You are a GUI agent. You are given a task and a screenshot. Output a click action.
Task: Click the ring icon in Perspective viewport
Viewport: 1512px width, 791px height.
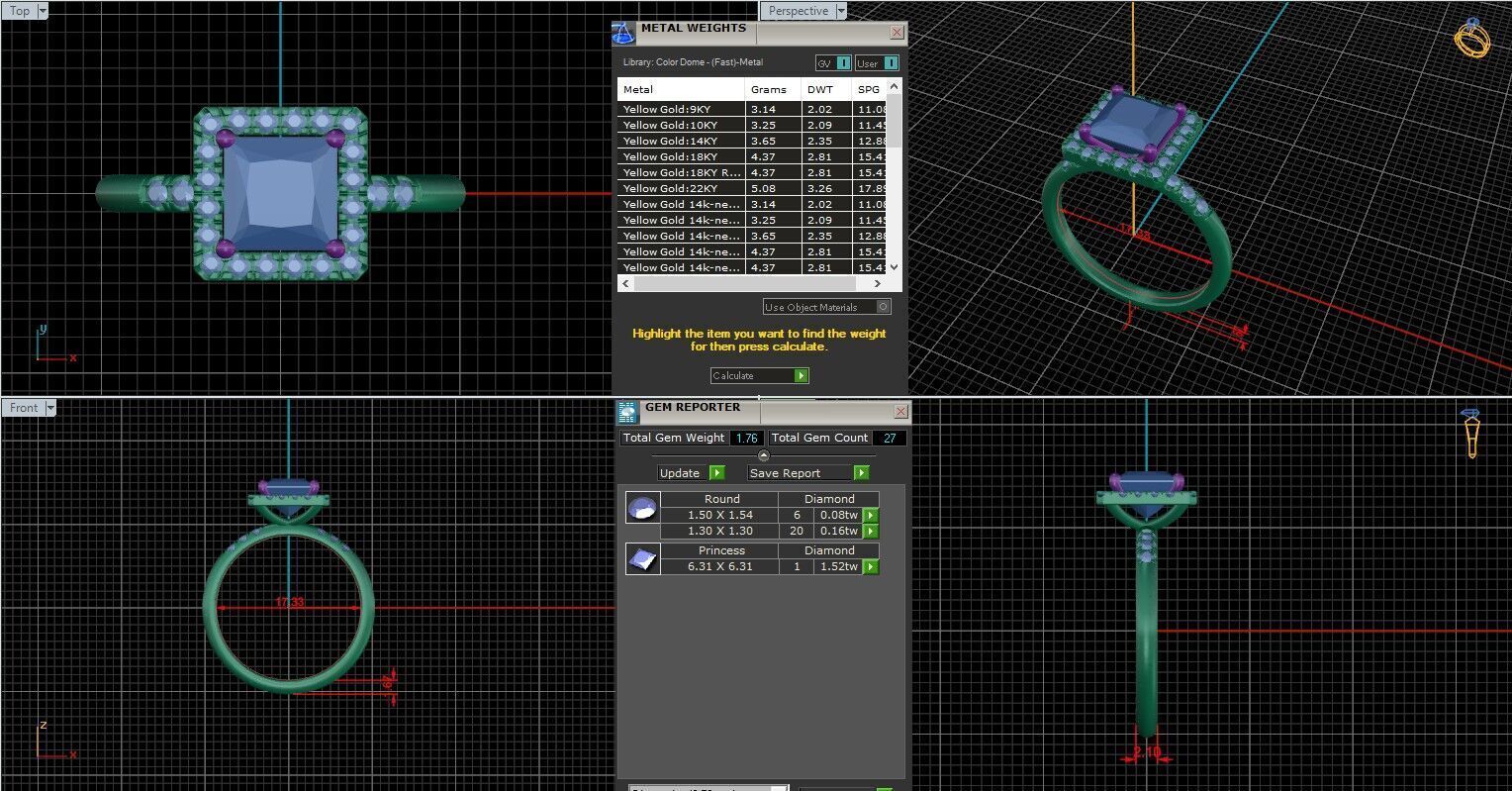[1471, 38]
